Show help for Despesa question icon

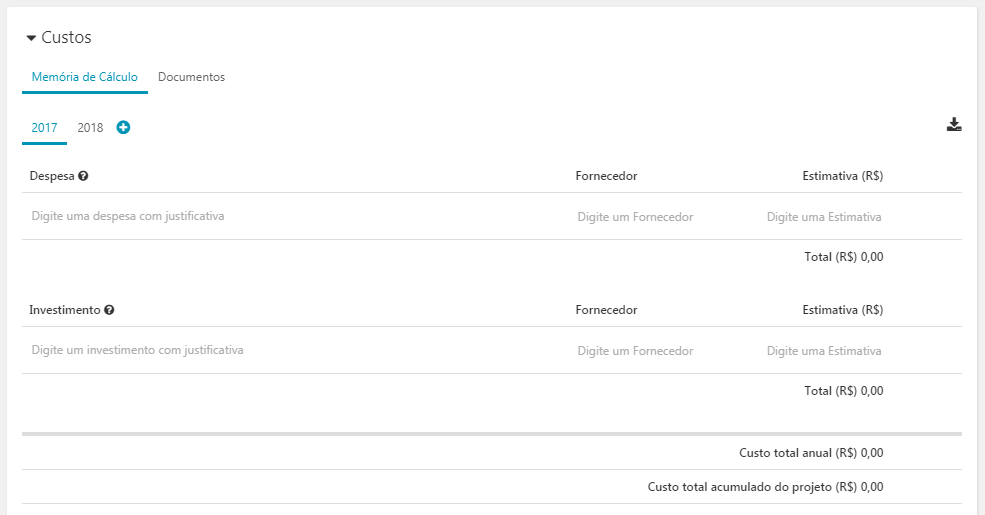[x=83, y=176]
